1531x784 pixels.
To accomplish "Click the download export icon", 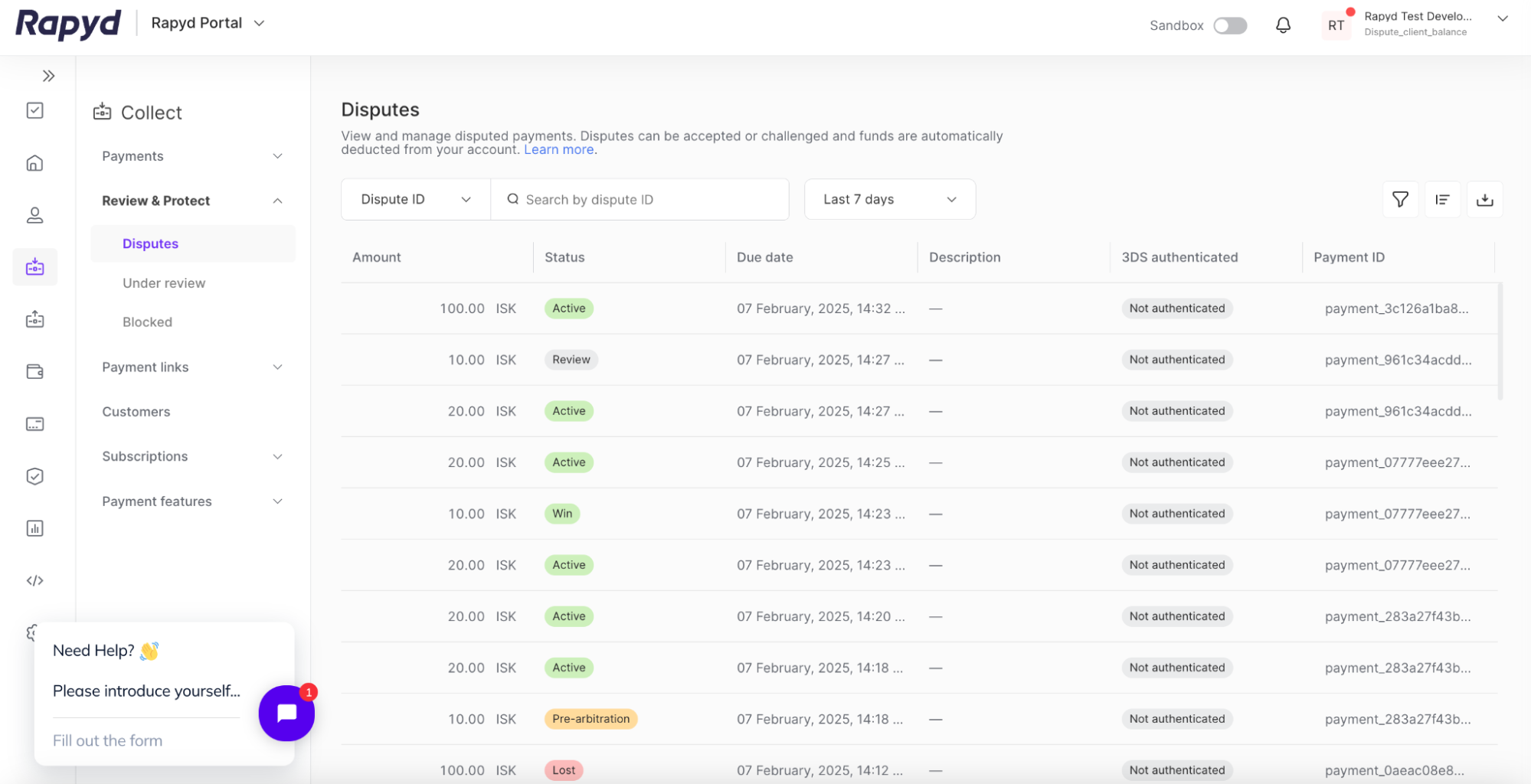I will tap(1484, 200).
